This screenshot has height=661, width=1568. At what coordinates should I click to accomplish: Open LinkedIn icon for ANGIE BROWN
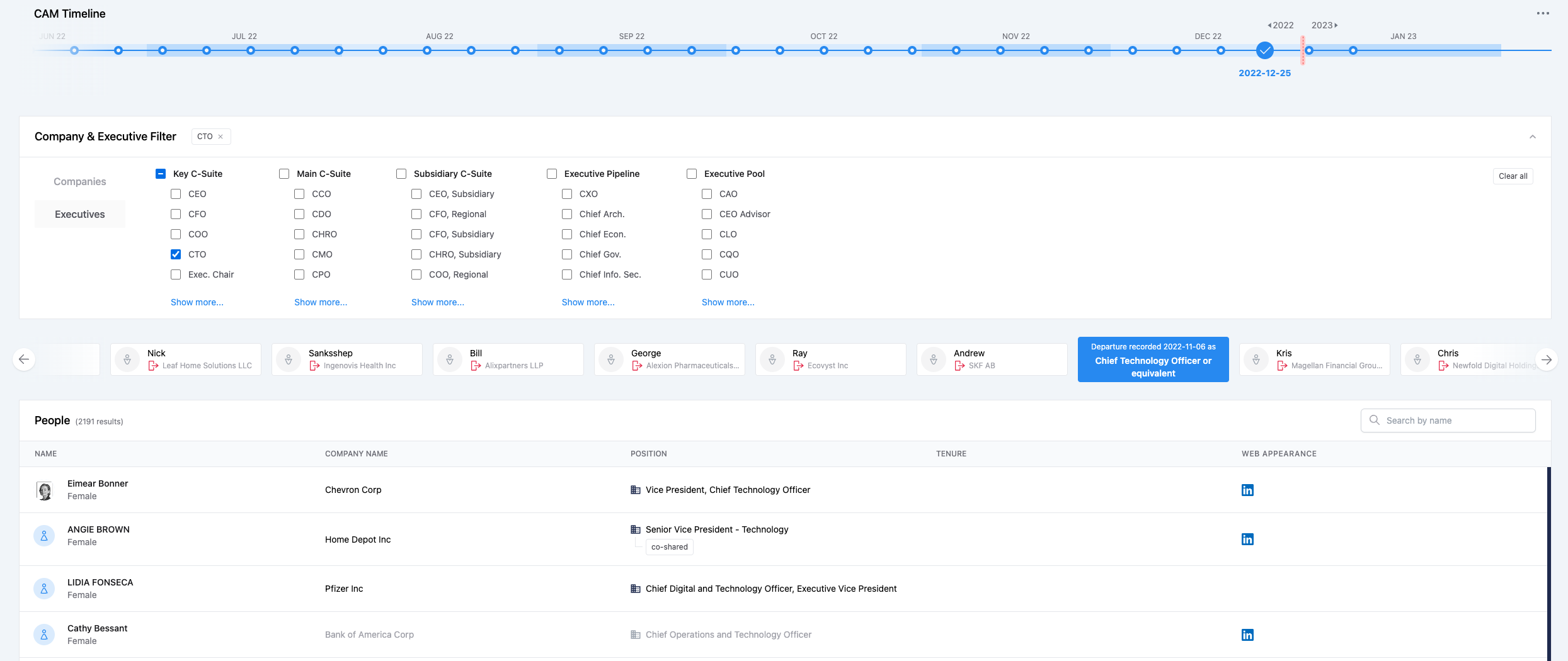click(1247, 539)
